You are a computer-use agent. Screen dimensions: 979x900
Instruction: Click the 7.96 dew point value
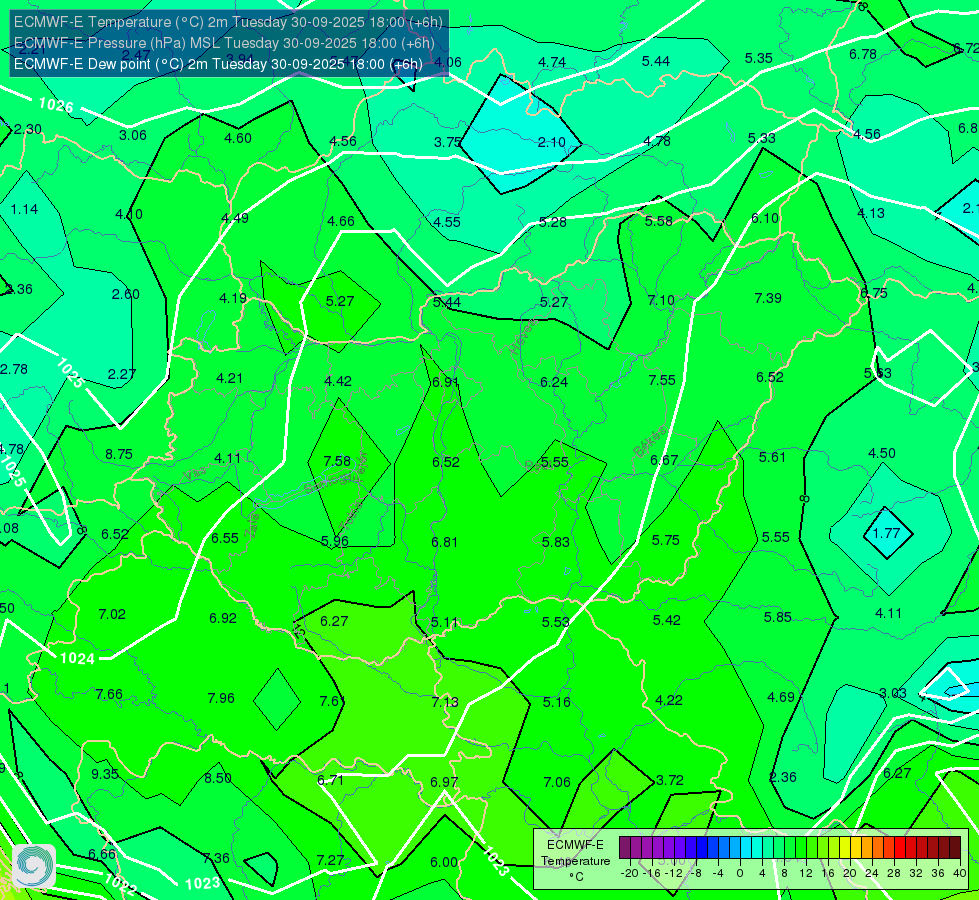coord(221,698)
